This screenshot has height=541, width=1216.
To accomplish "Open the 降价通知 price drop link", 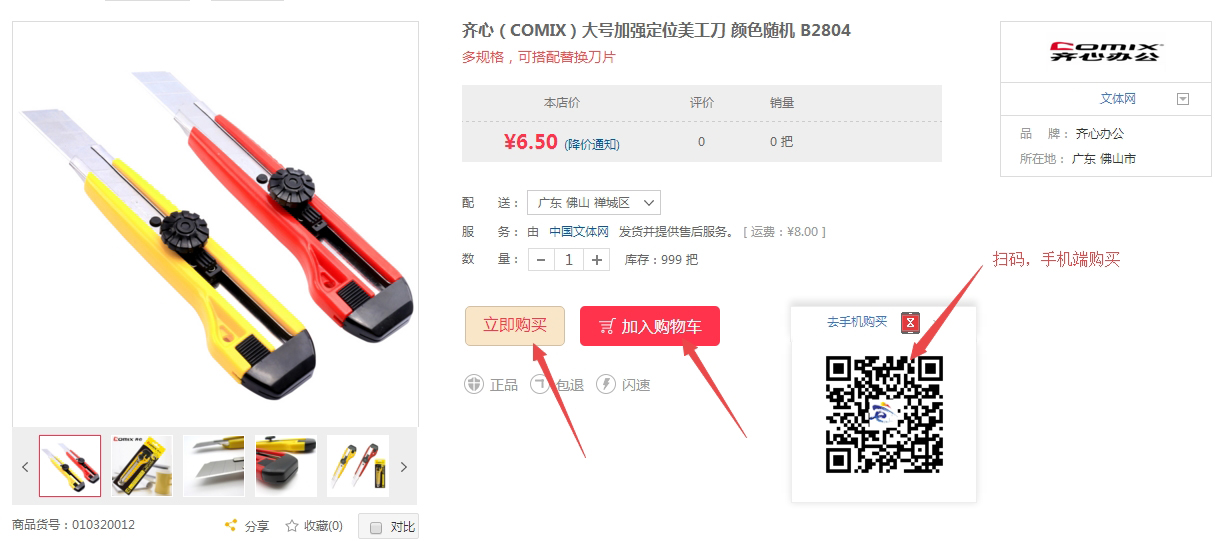I will click(x=592, y=145).
